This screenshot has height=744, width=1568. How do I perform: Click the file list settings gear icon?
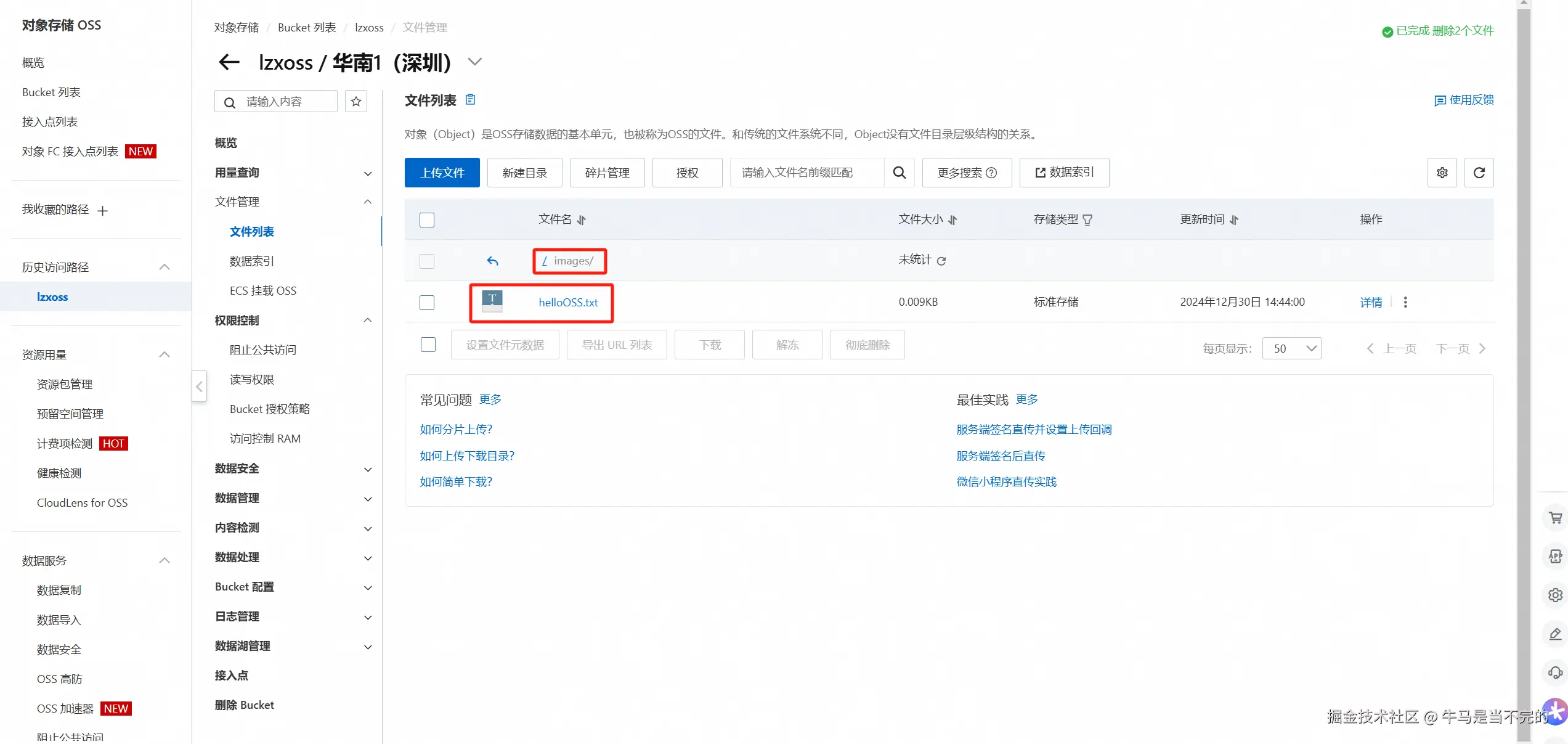(1442, 173)
